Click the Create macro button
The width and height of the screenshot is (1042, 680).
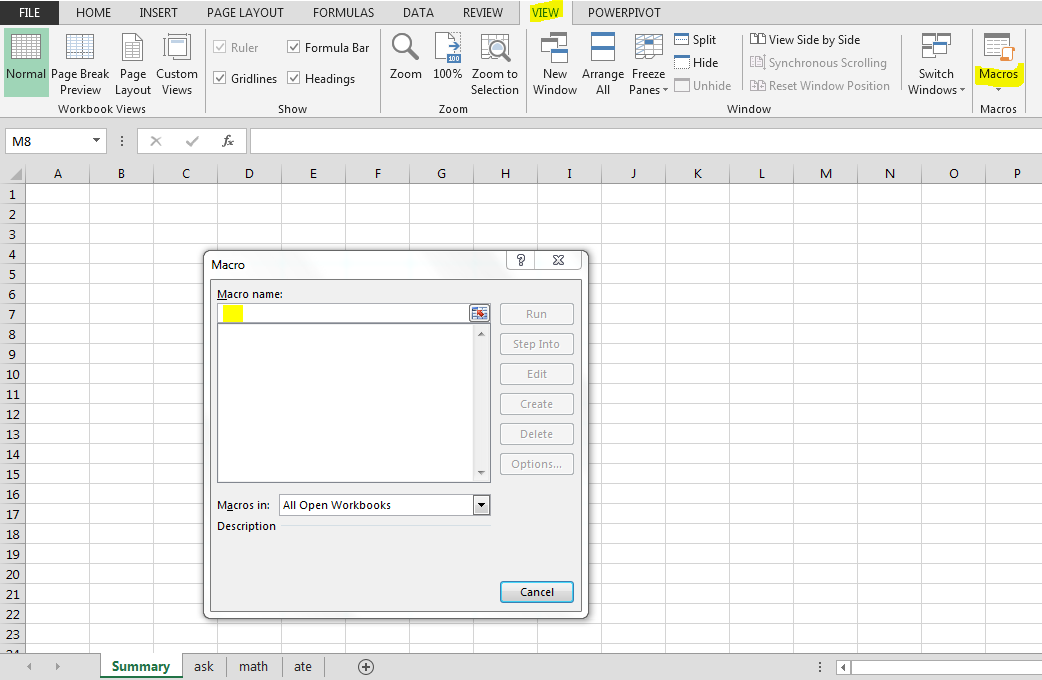536,403
